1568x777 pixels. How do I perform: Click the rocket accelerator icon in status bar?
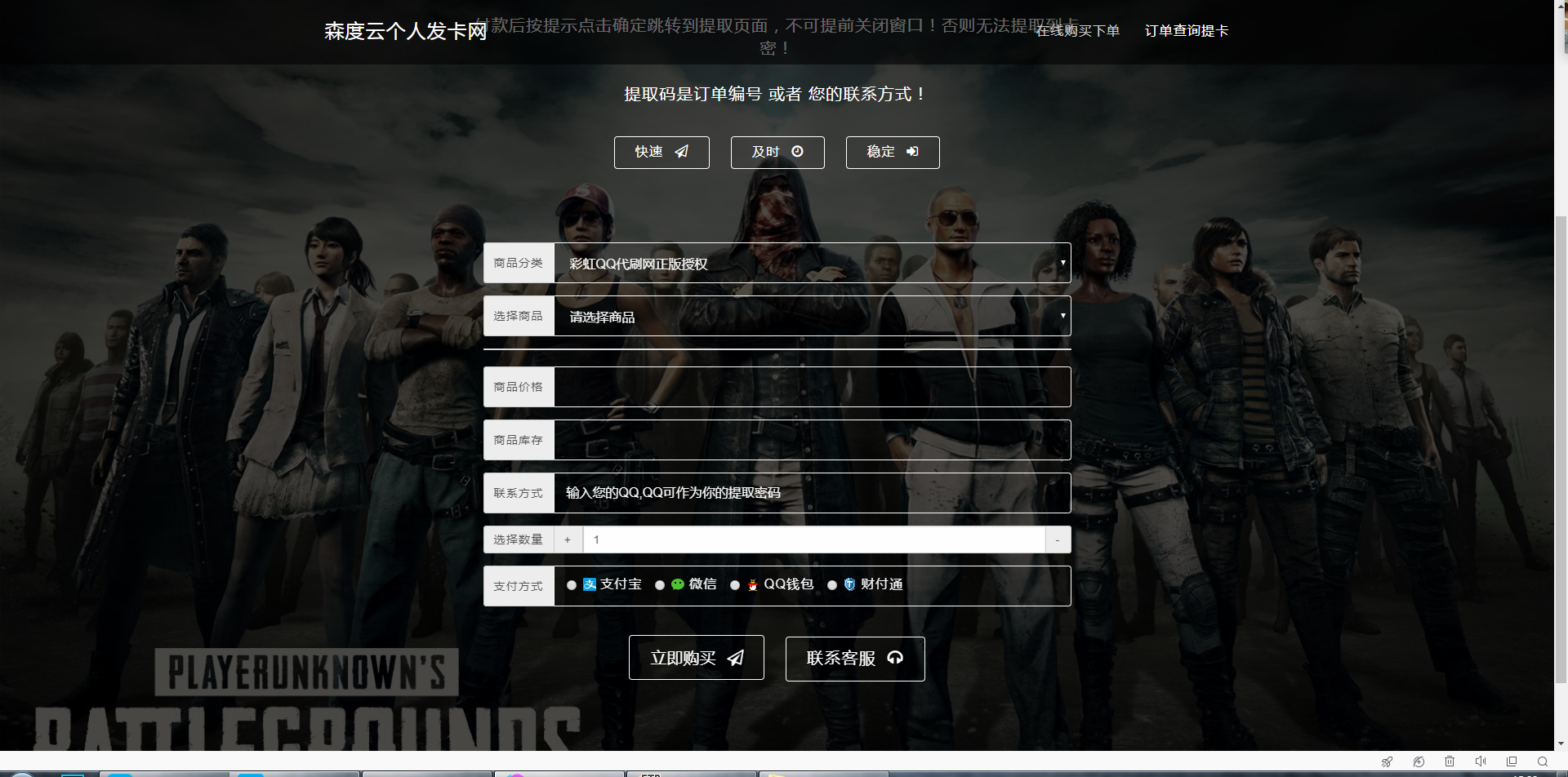[1387, 761]
